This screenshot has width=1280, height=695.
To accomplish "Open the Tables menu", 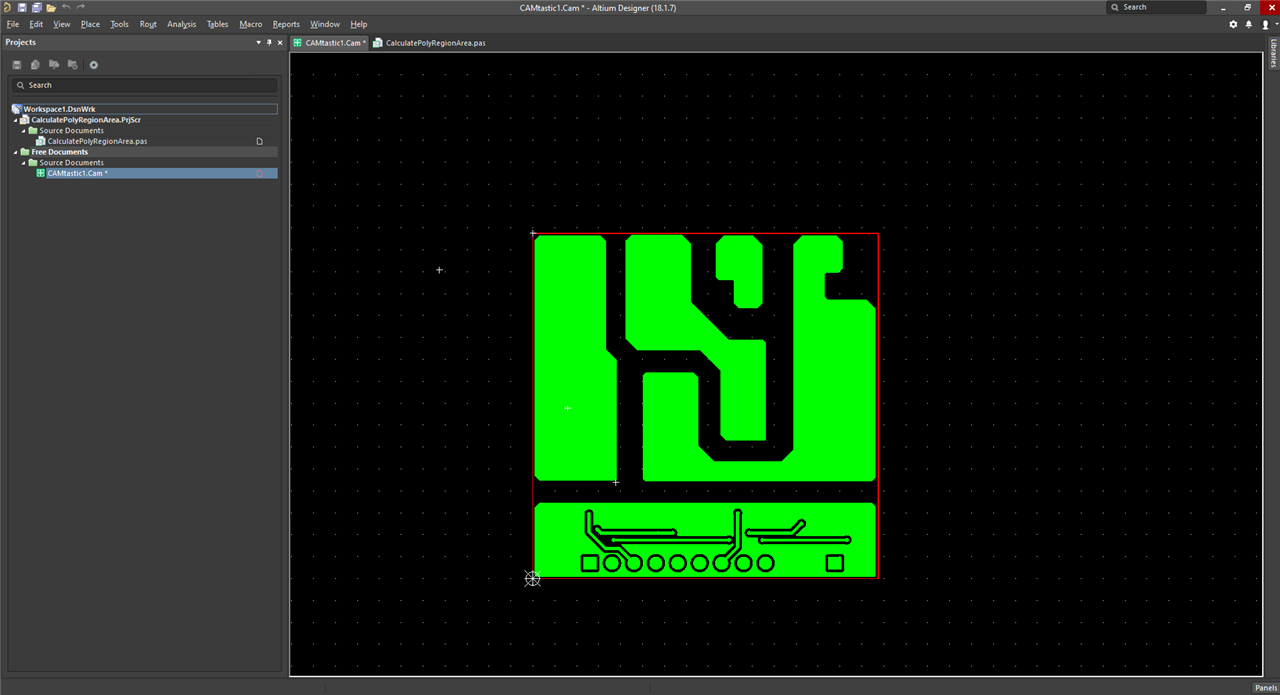I will coord(218,24).
